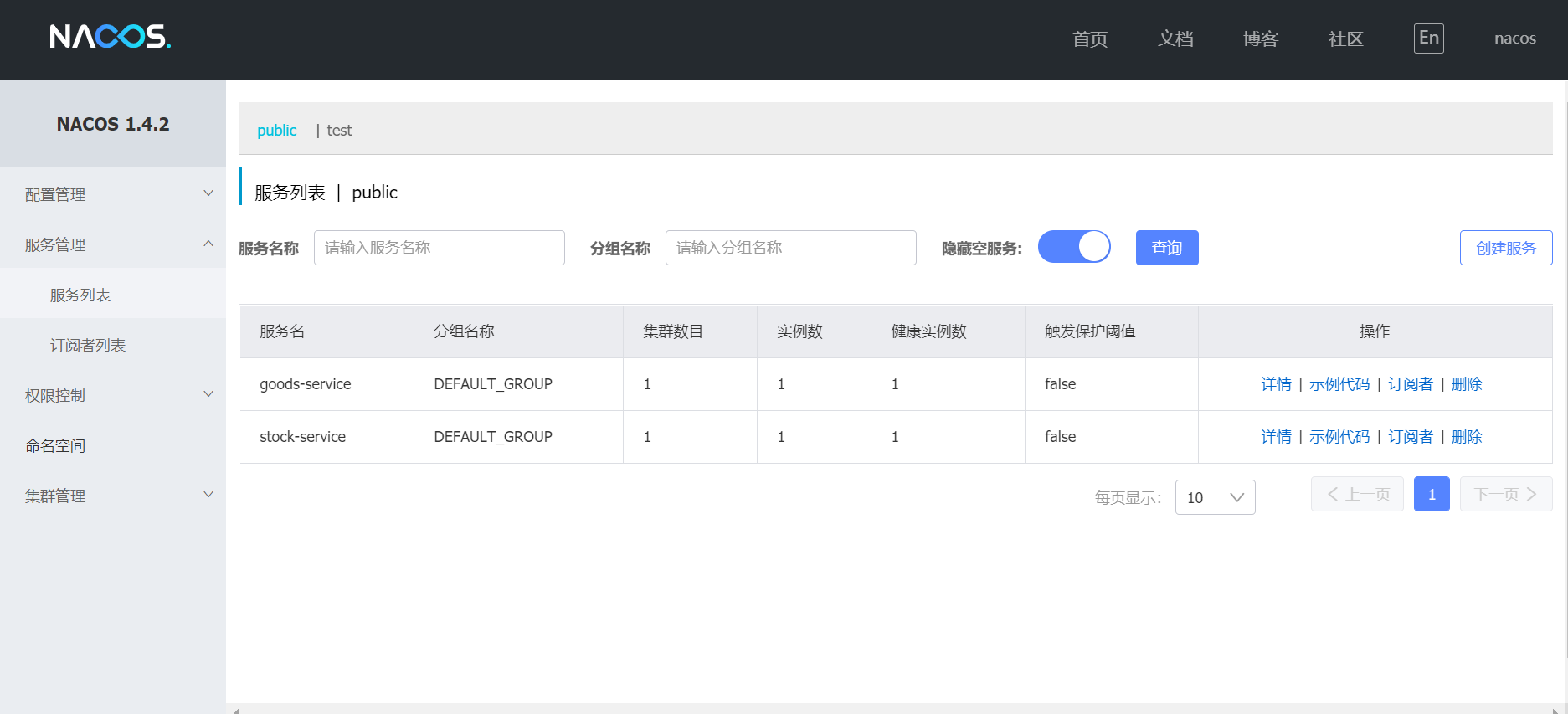Click the 实例数 column header
This screenshot has width=1568, height=714.
[815, 331]
